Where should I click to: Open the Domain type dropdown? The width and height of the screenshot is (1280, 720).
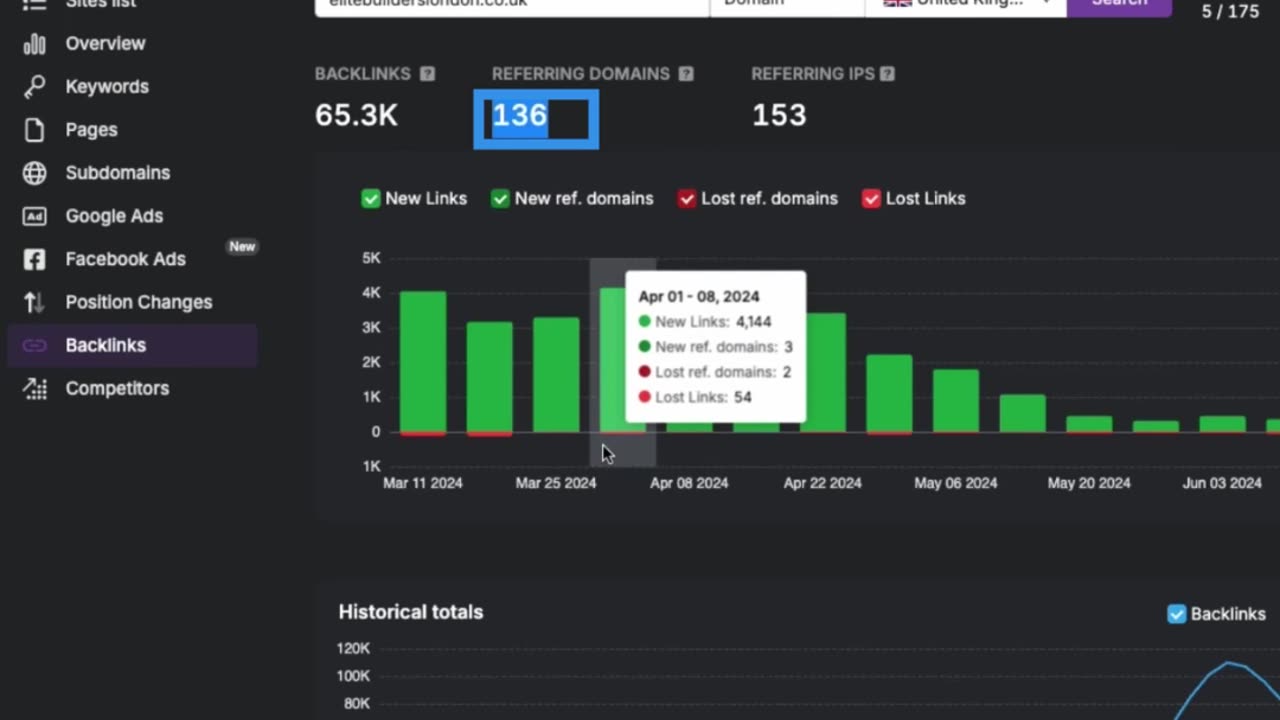787,4
